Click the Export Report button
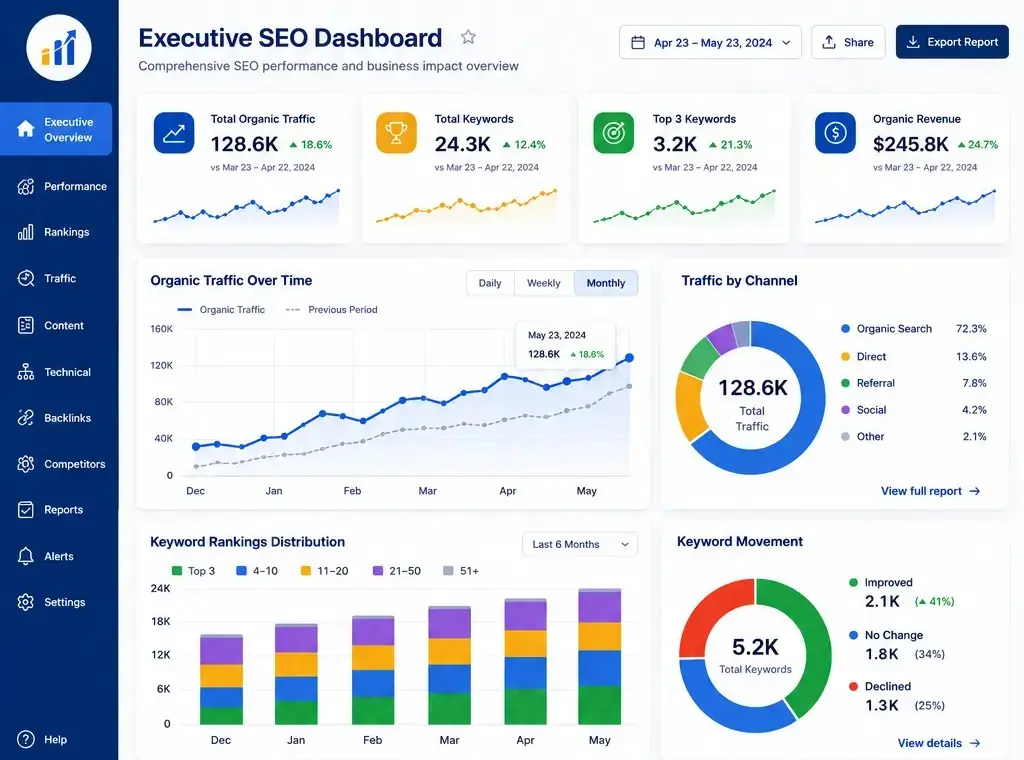The height and width of the screenshot is (760, 1024). point(952,42)
